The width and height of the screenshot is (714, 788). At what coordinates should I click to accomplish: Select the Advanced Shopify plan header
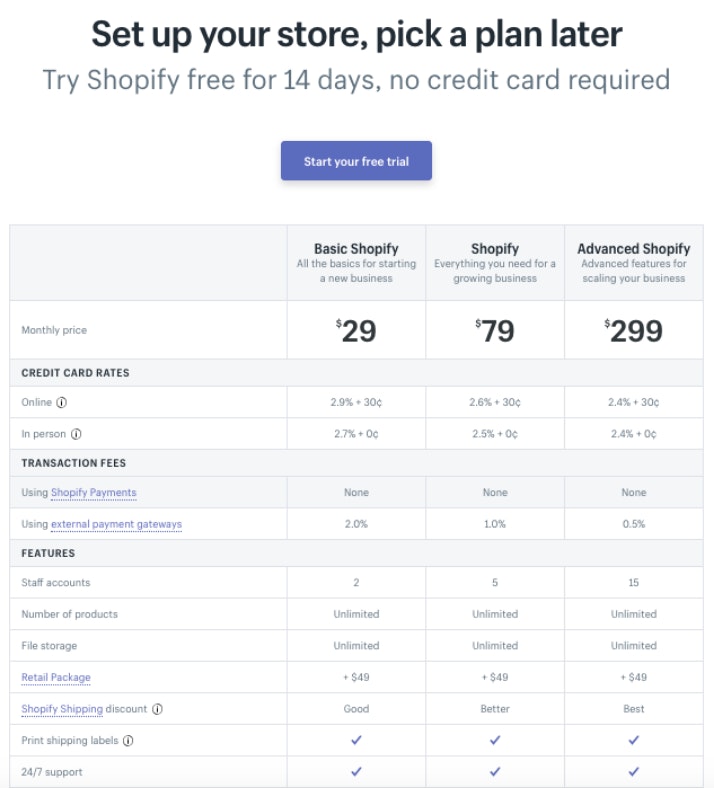click(x=634, y=249)
